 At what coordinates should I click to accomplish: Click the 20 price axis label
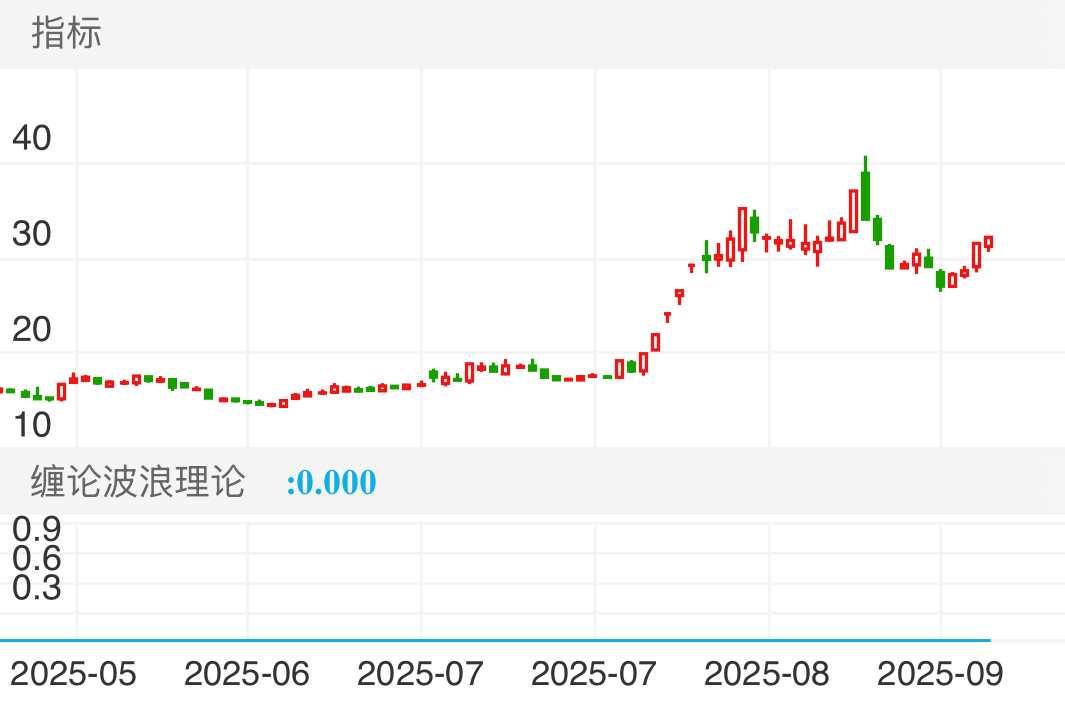coord(31,330)
